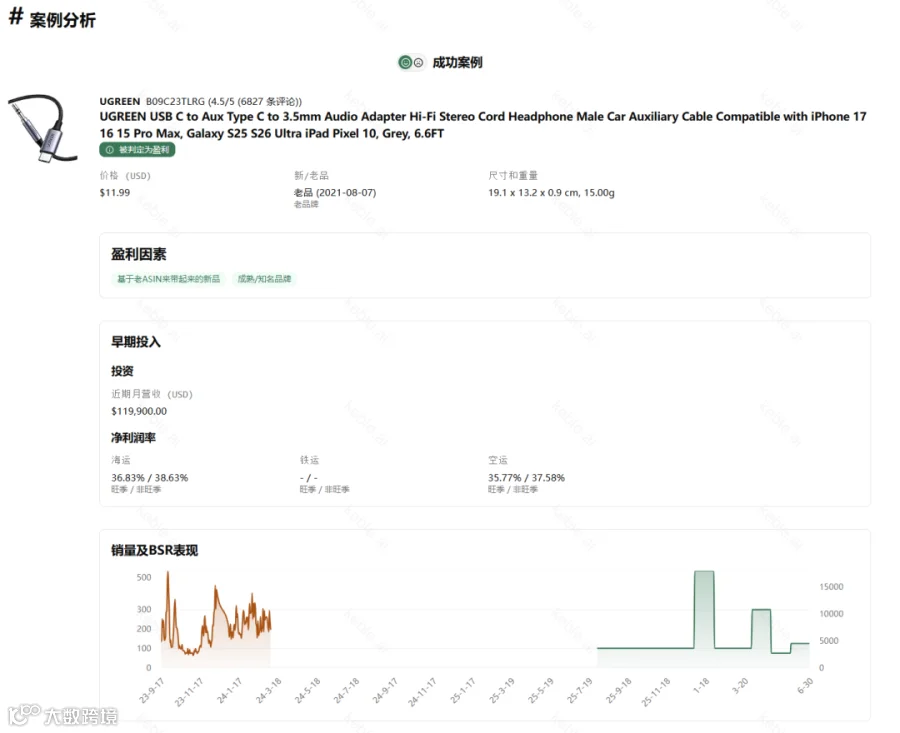The image size is (900, 733).
Task: Click the grey sad face icon
Action: [x=419, y=63]
